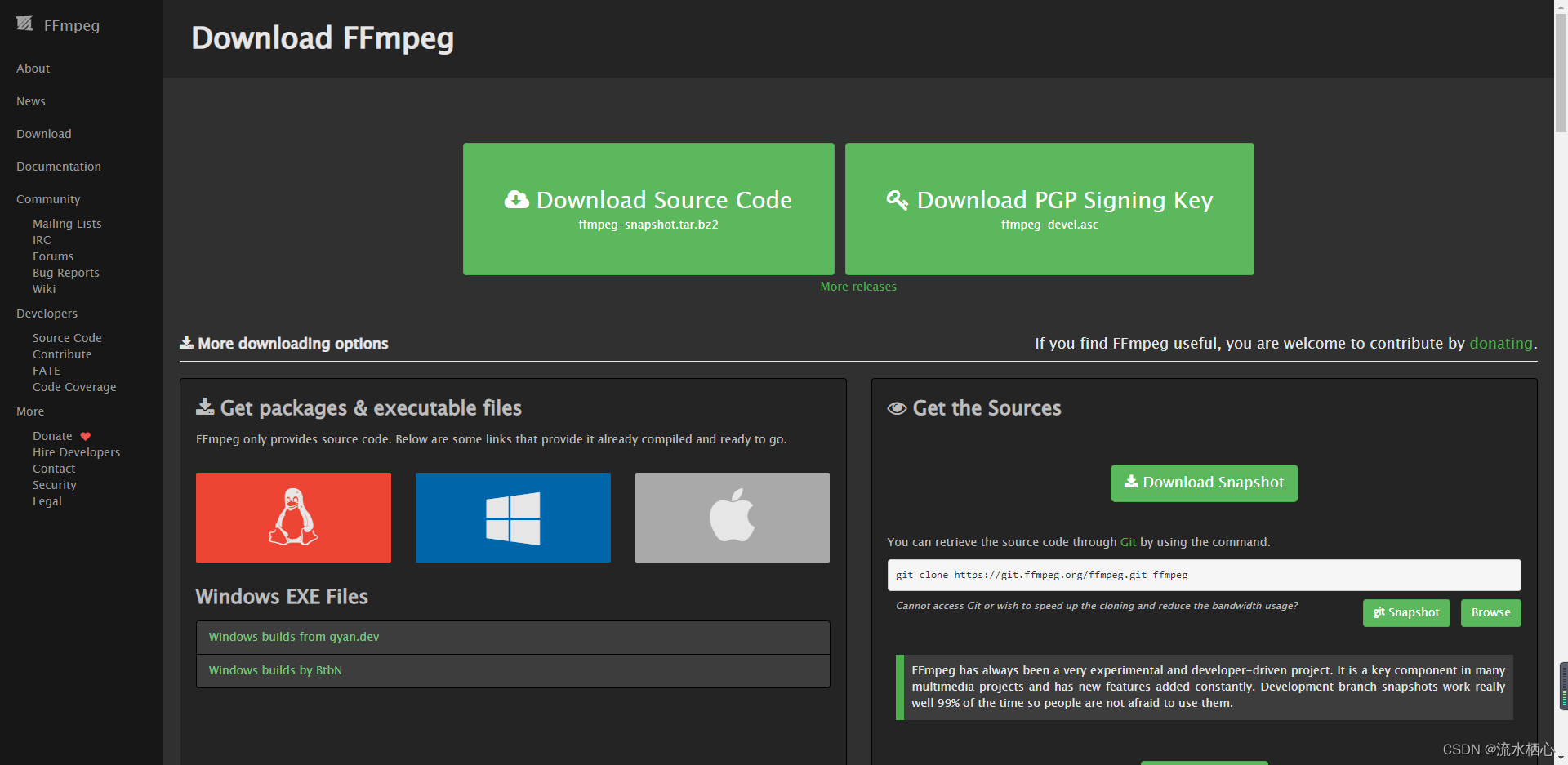
Task: Select the Linux penguin package icon
Action: click(293, 517)
